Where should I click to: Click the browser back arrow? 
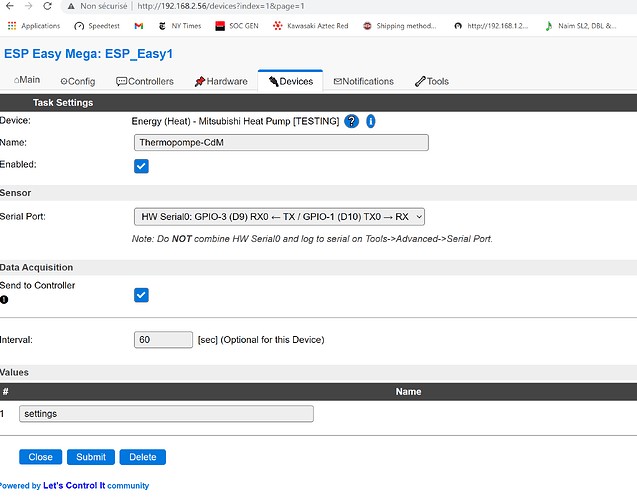tap(10, 6)
